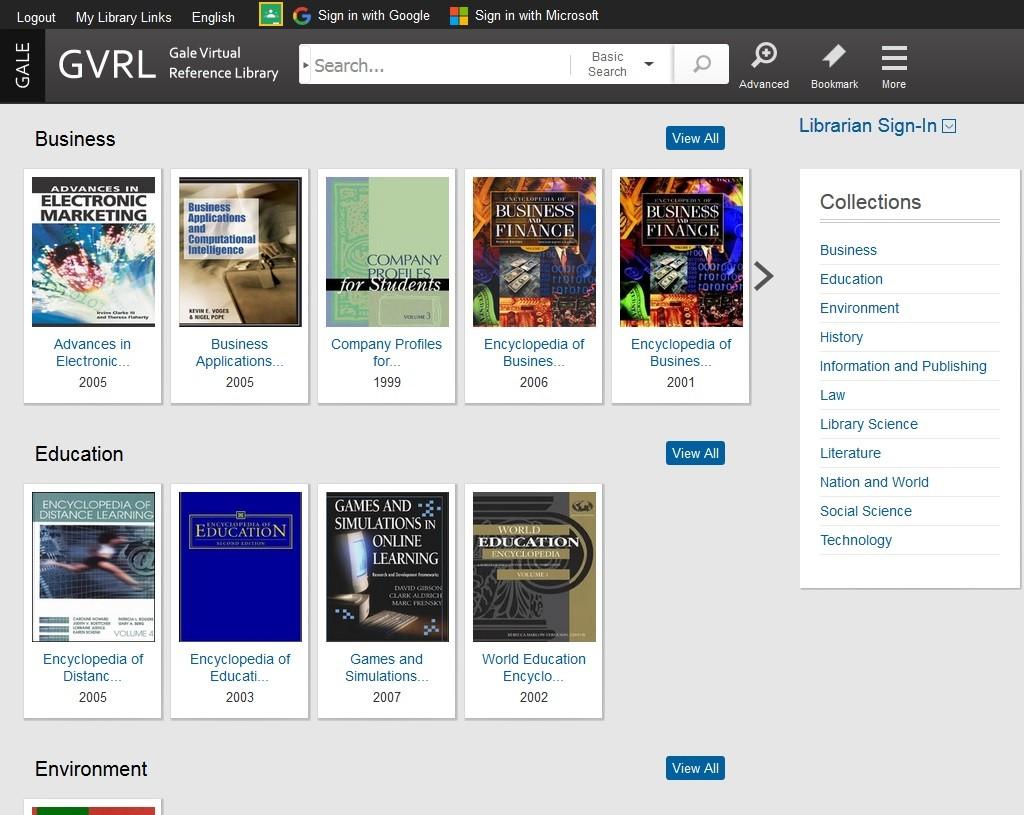Click the GVRL logo

click(x=107, y=64)
